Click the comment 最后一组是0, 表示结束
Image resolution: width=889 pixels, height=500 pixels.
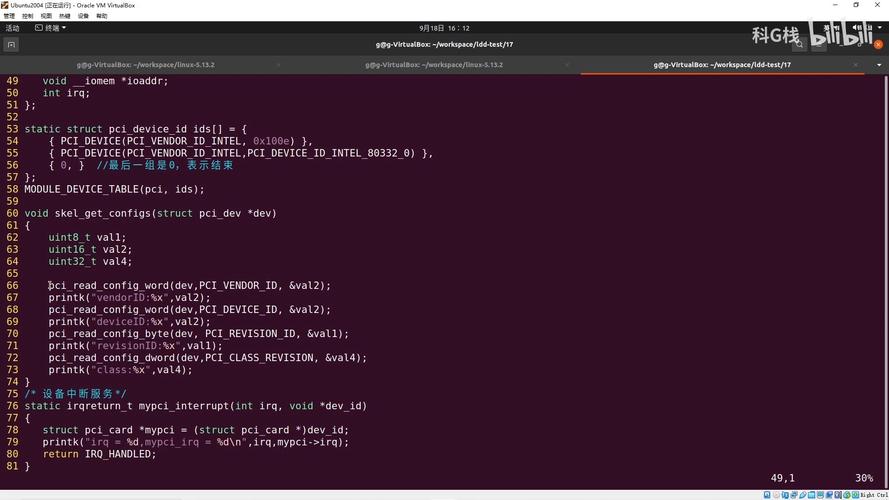coord(165,165)
